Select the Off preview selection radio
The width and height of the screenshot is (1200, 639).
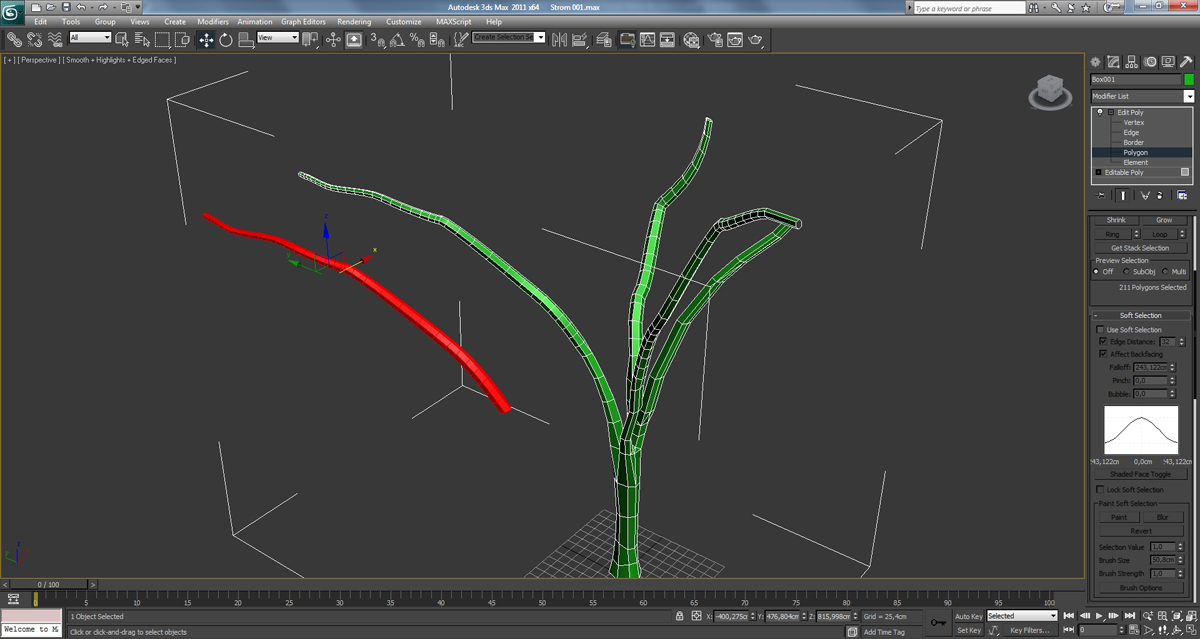point(1098,272)
